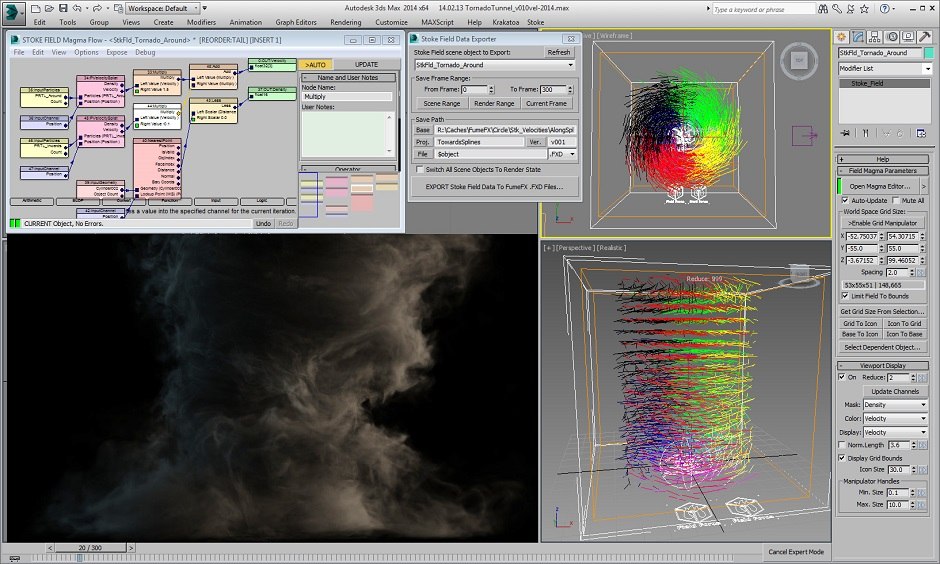Click the object color swatch beside the name
The height and width of the screenshot is (564, 940).
point(928,52)
